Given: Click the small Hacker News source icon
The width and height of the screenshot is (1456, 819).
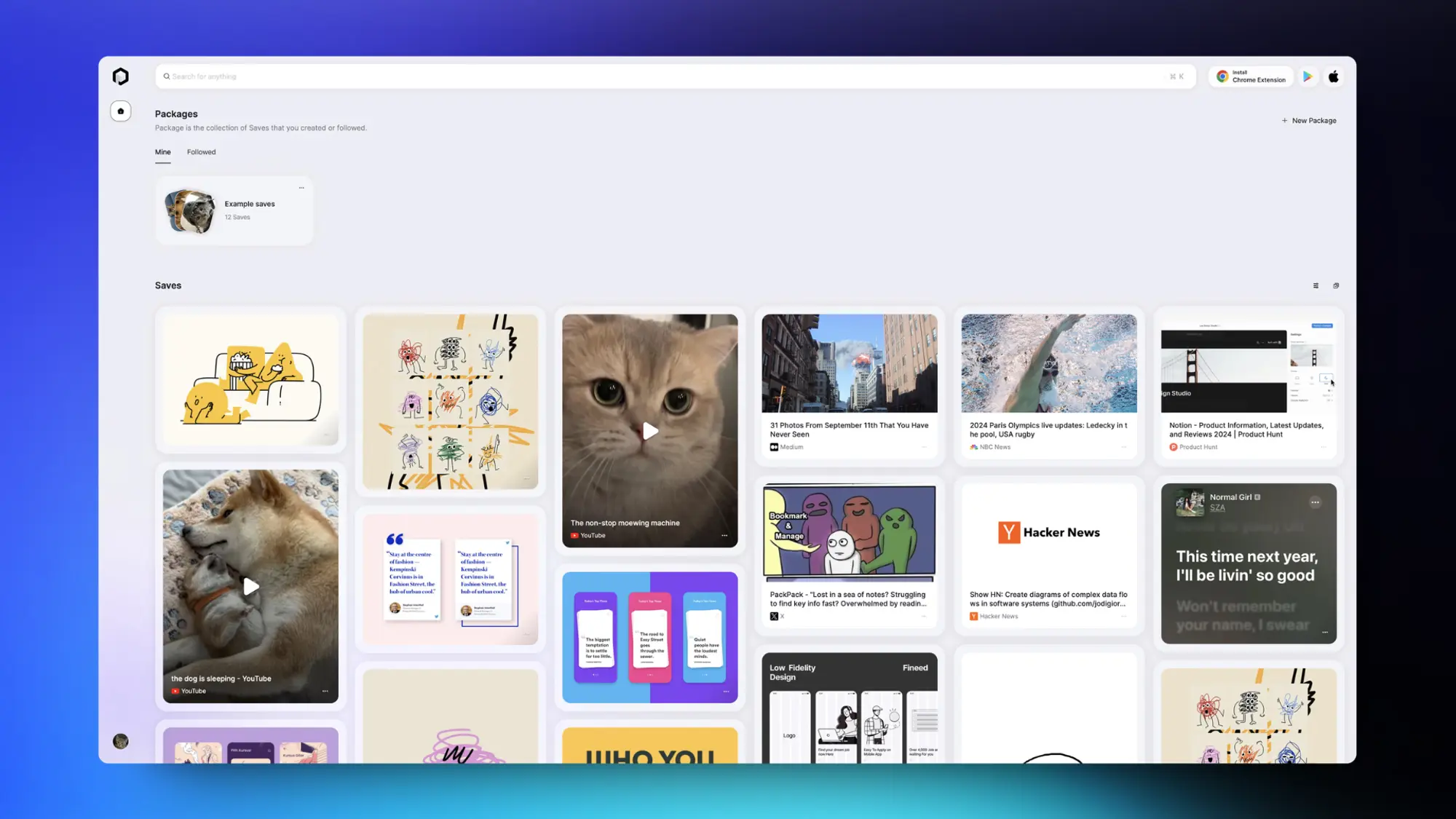Looking at the screenshot, I should point(973,617).
